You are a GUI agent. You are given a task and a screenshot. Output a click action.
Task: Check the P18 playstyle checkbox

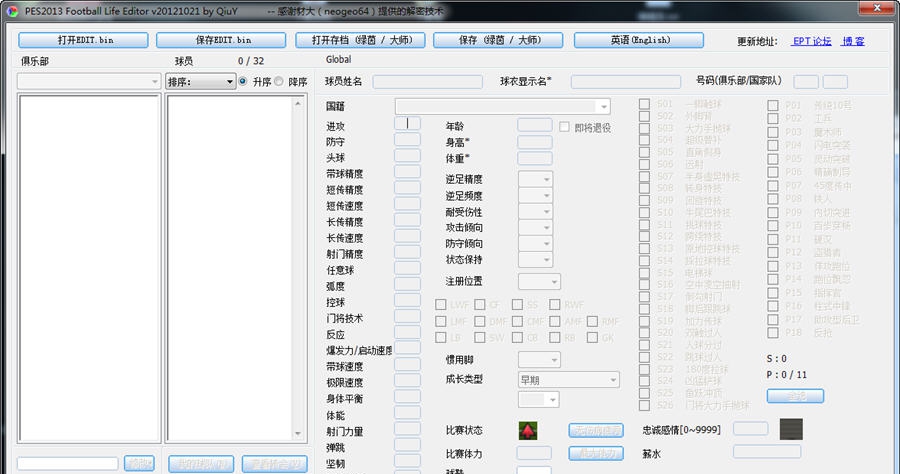coord(773,333)
